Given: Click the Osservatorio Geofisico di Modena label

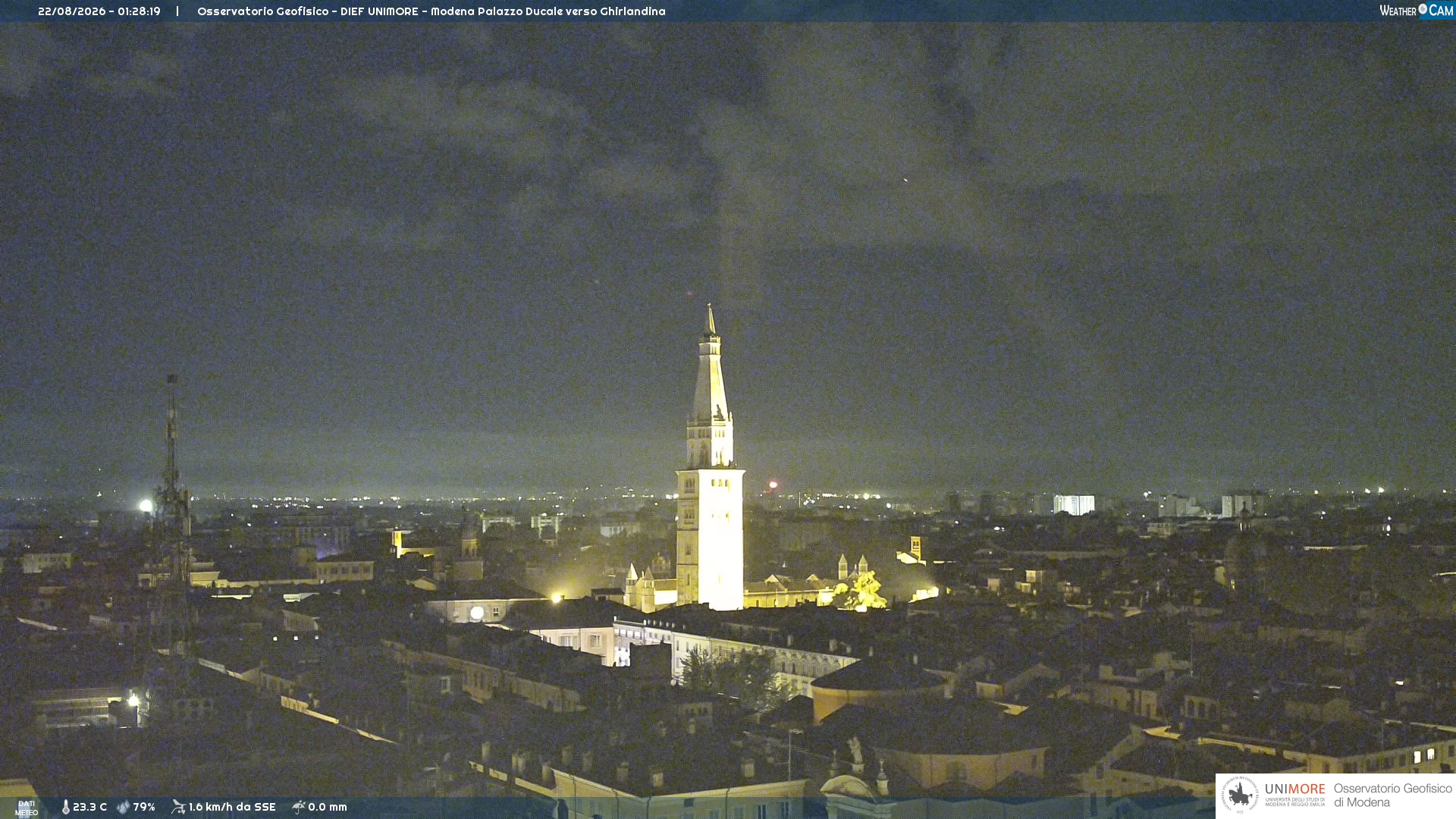Looking at the screenshot, I should pos(1392,795).
